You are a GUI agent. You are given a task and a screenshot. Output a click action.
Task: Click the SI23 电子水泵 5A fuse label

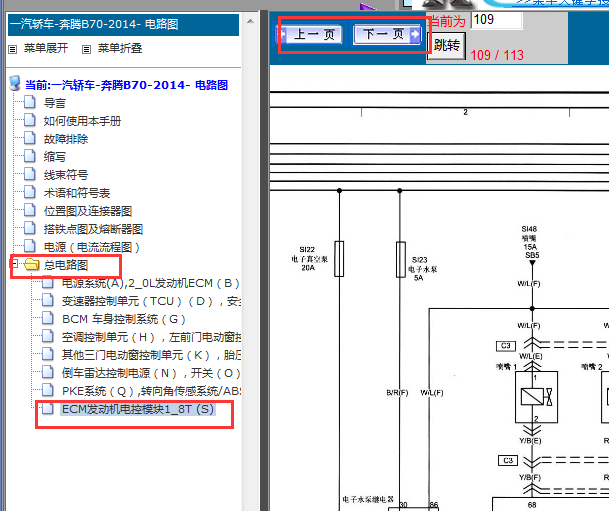click(x=422, y=269)
